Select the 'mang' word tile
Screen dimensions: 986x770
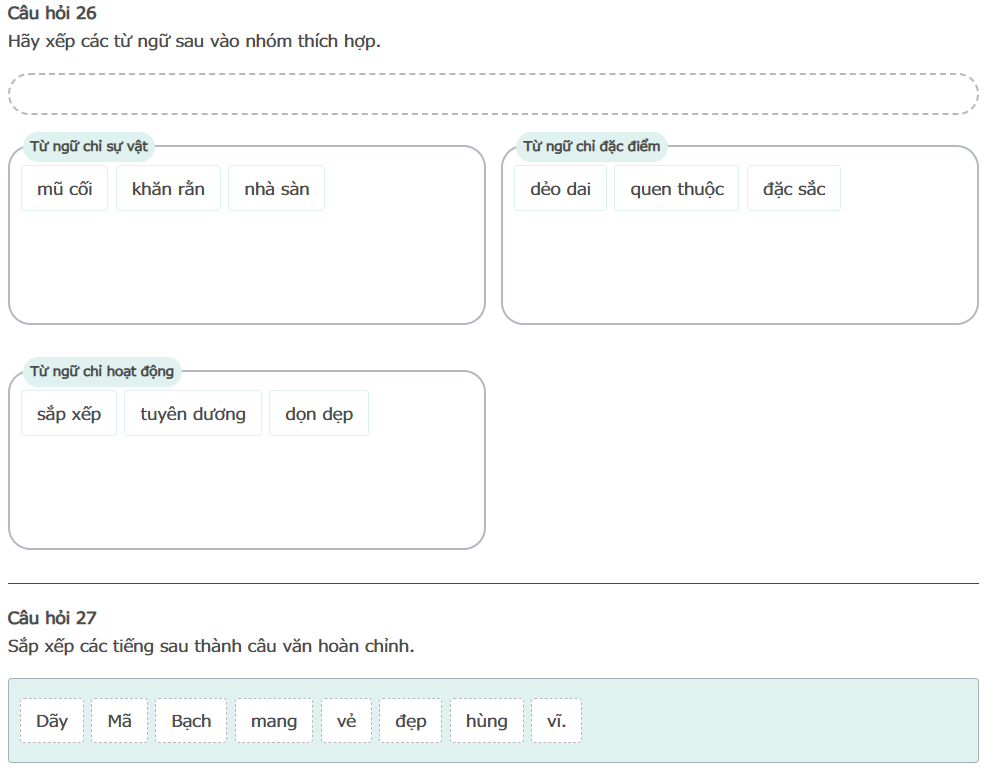[x=273, y=721]
